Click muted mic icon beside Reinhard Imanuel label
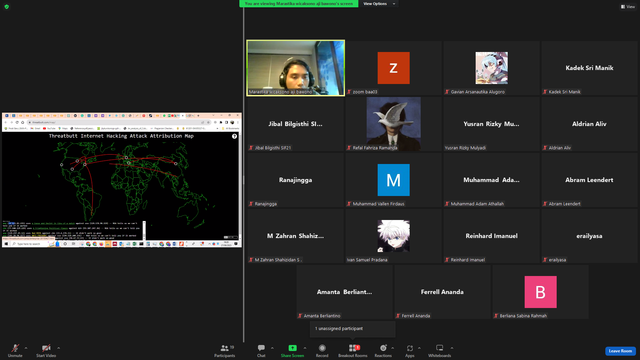640x360 pixels. (x=447, y=260)
